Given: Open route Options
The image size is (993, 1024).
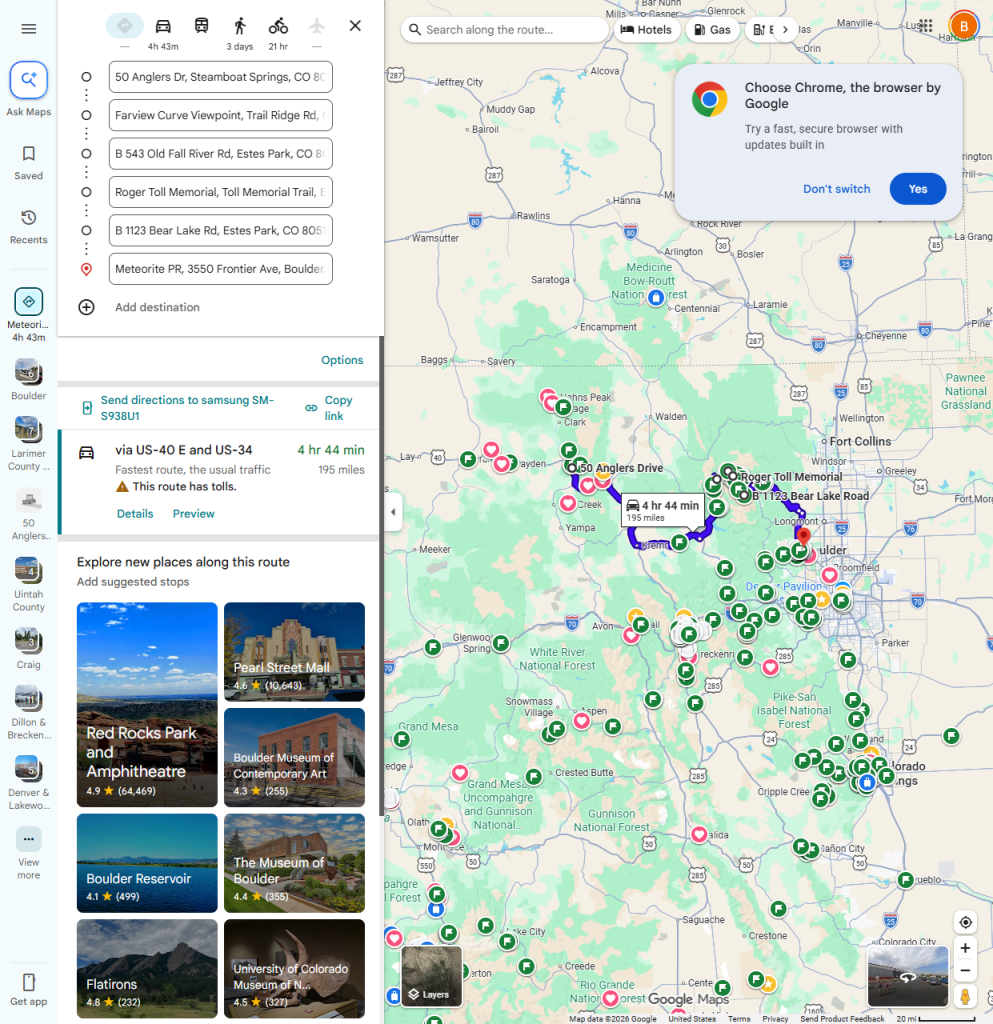Looking at the screenshot, I should tap(342, 360).
